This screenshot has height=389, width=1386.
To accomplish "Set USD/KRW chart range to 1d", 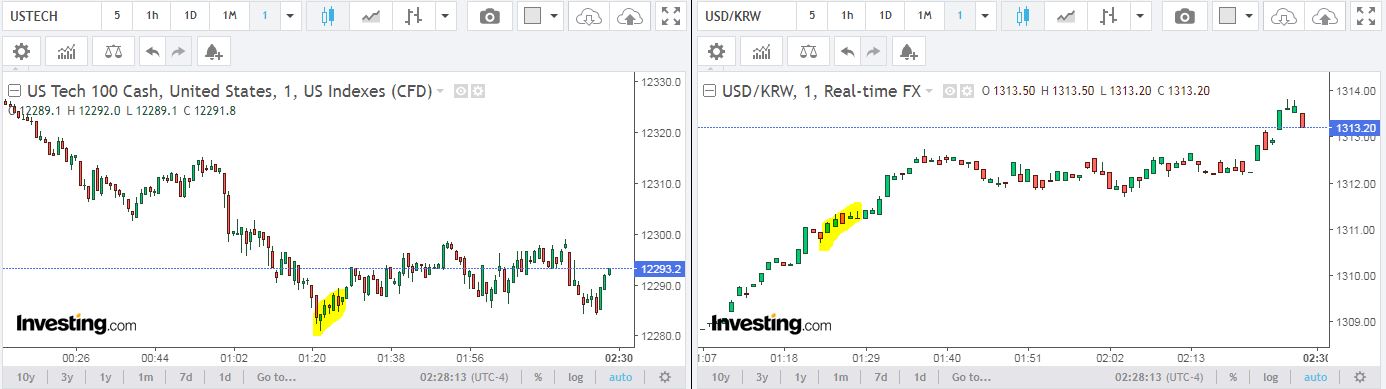I will click(920, 377).
